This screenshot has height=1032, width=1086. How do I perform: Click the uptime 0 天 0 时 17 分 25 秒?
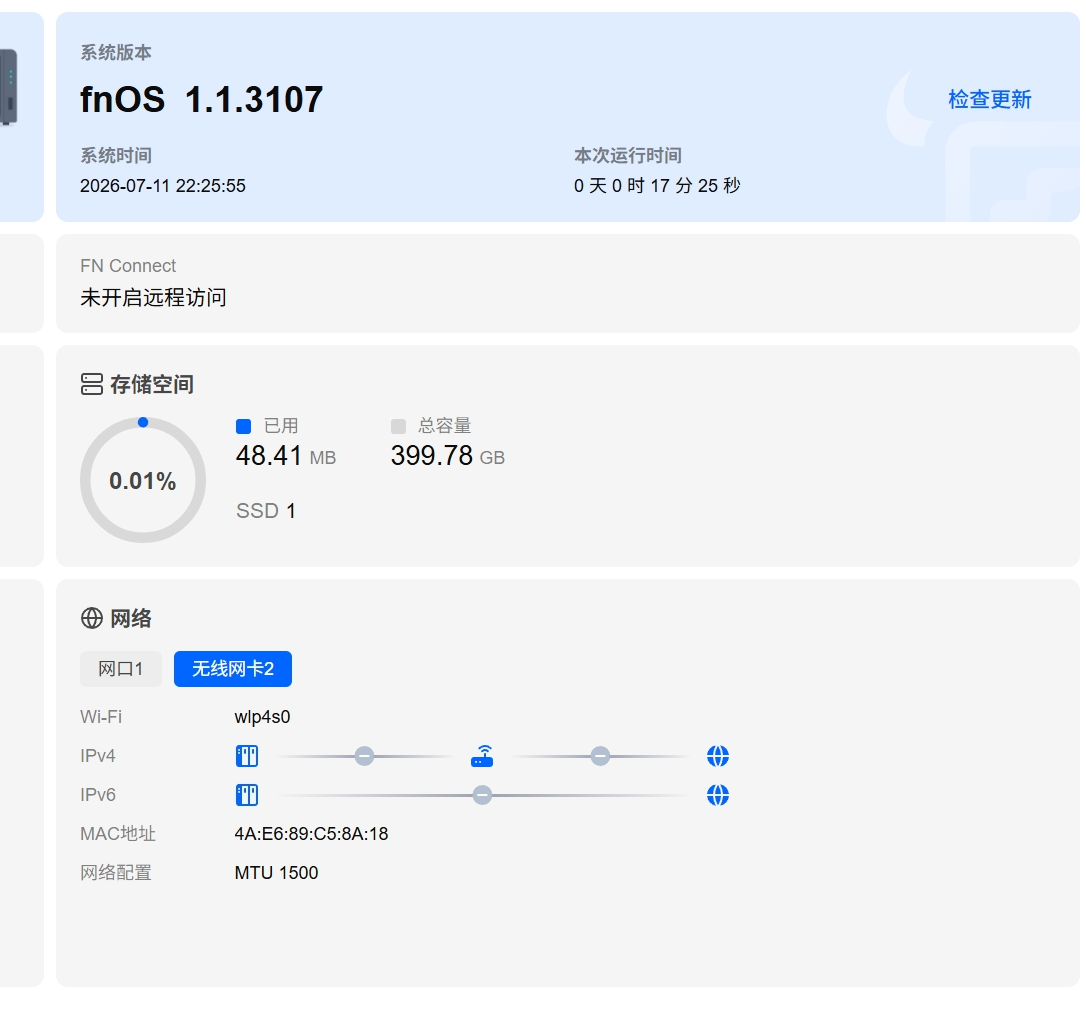click(x=657, y=186)
